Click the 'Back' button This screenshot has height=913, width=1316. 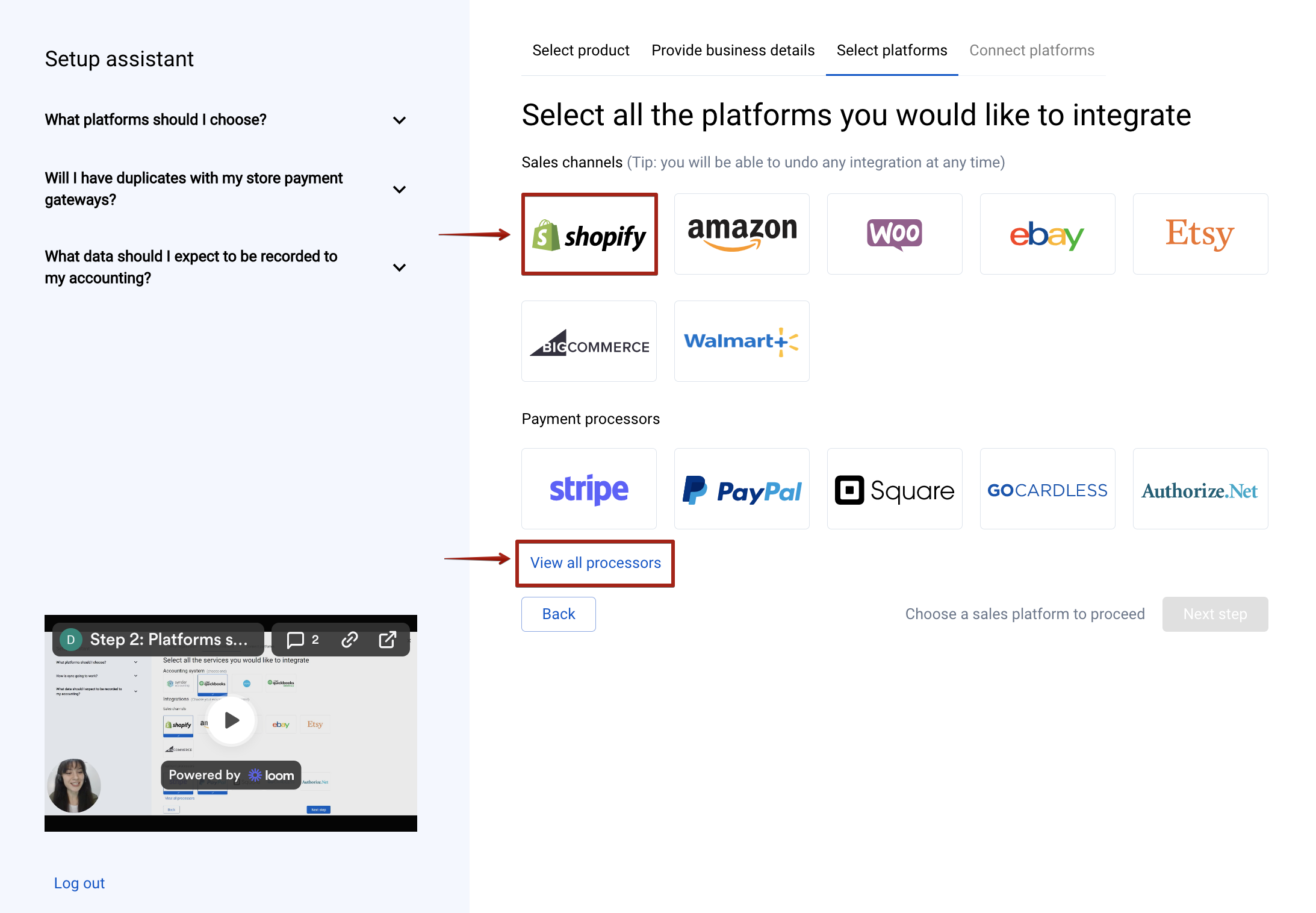[558, 613]
